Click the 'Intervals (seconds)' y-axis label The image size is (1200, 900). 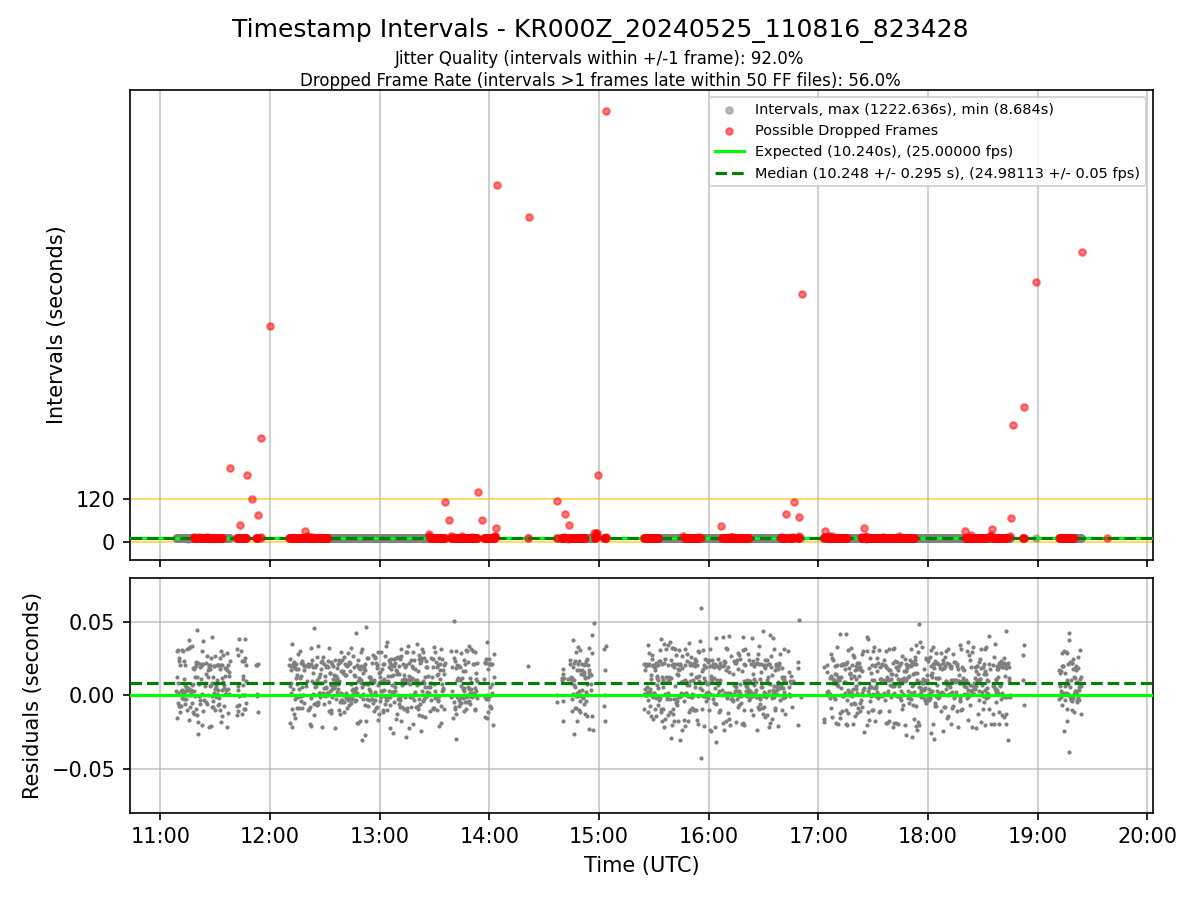coord(56,325)
